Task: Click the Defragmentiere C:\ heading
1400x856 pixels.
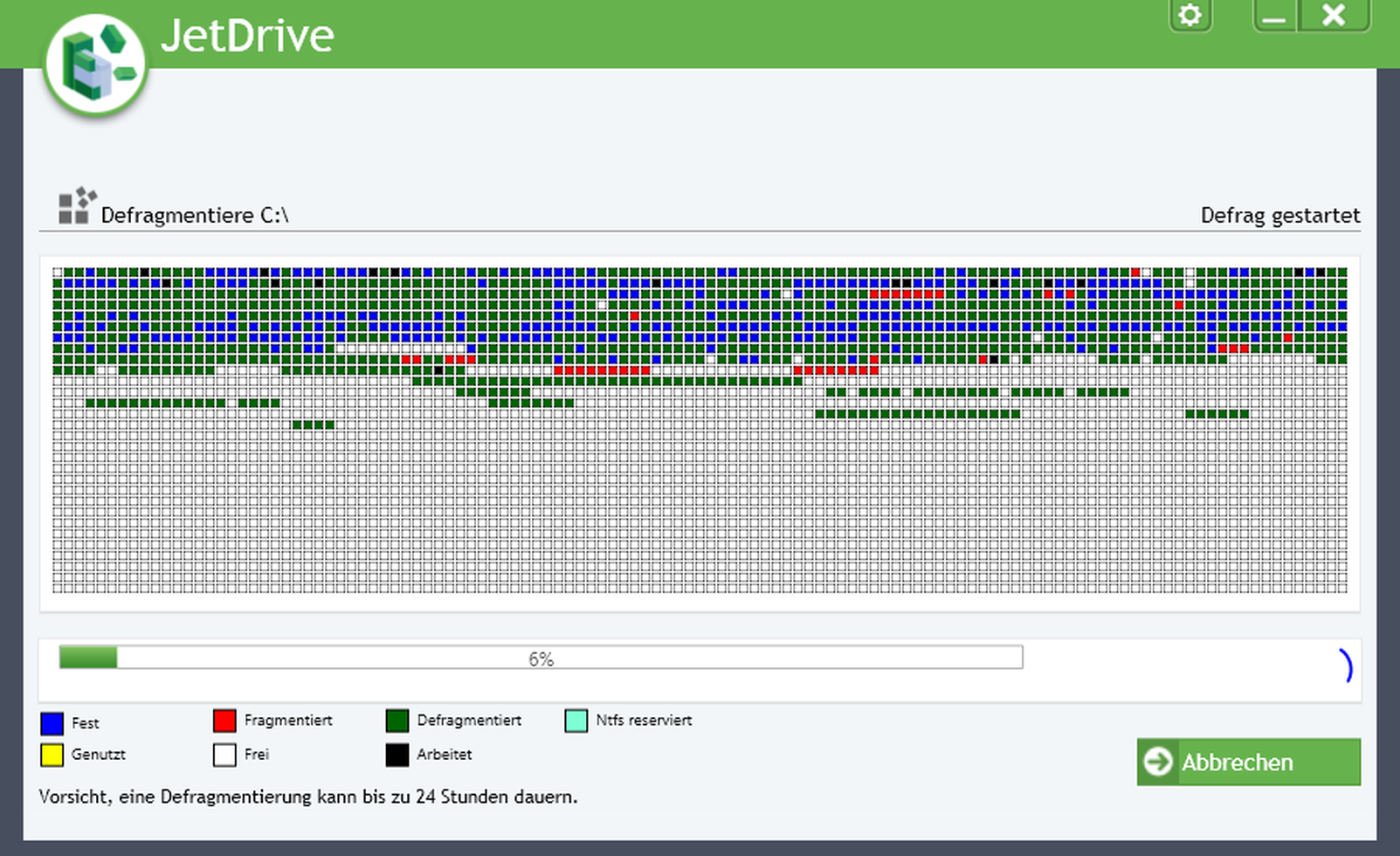Action: tap(194, 216)
